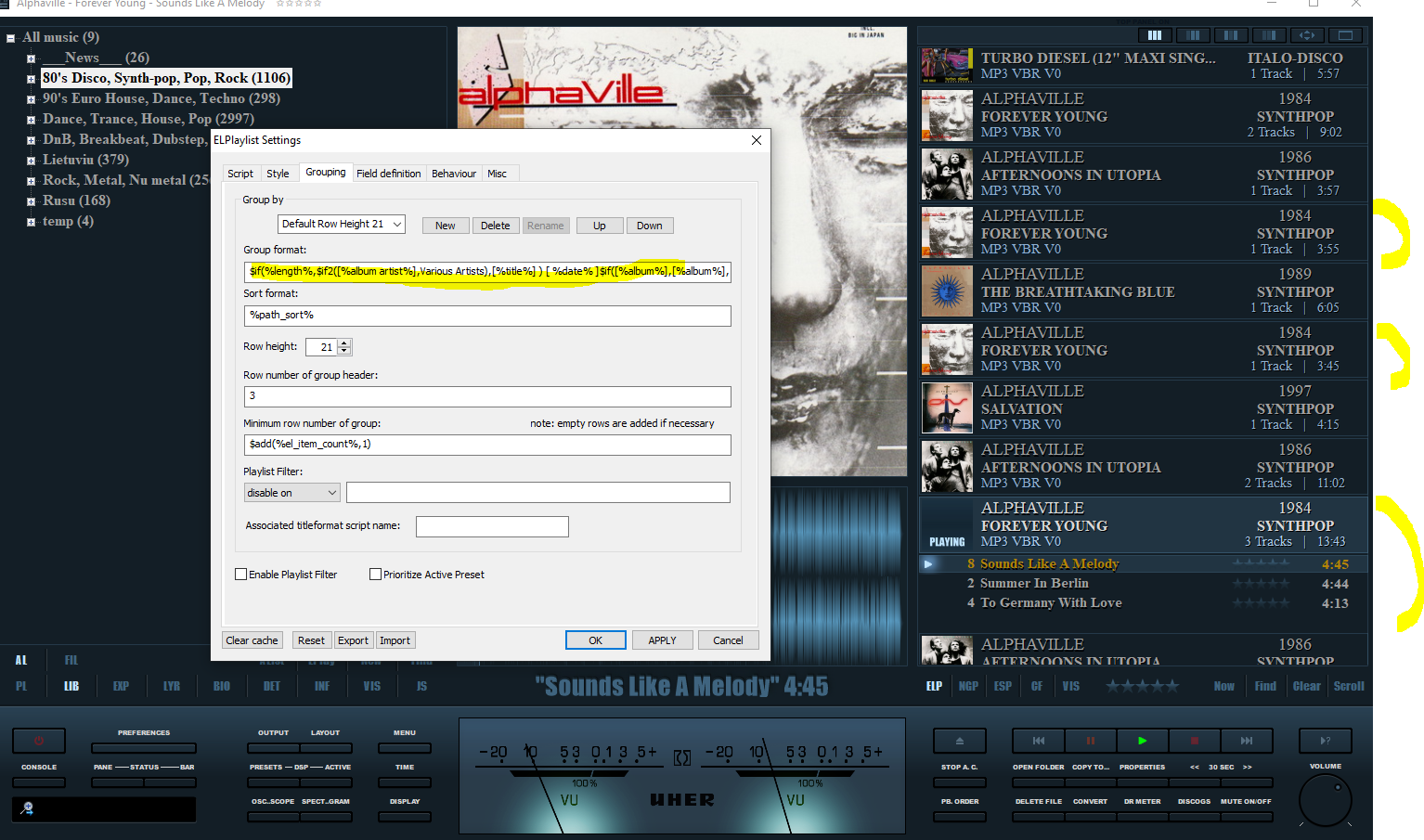Open the Field definition tab
1424x840 pixels.
tap(388, 174)
